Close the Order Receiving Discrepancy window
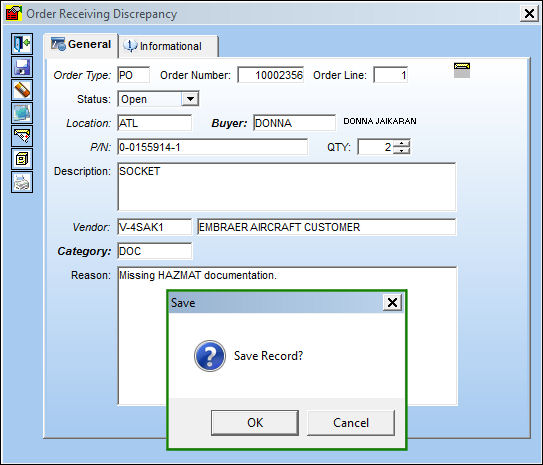 [529, 14]
